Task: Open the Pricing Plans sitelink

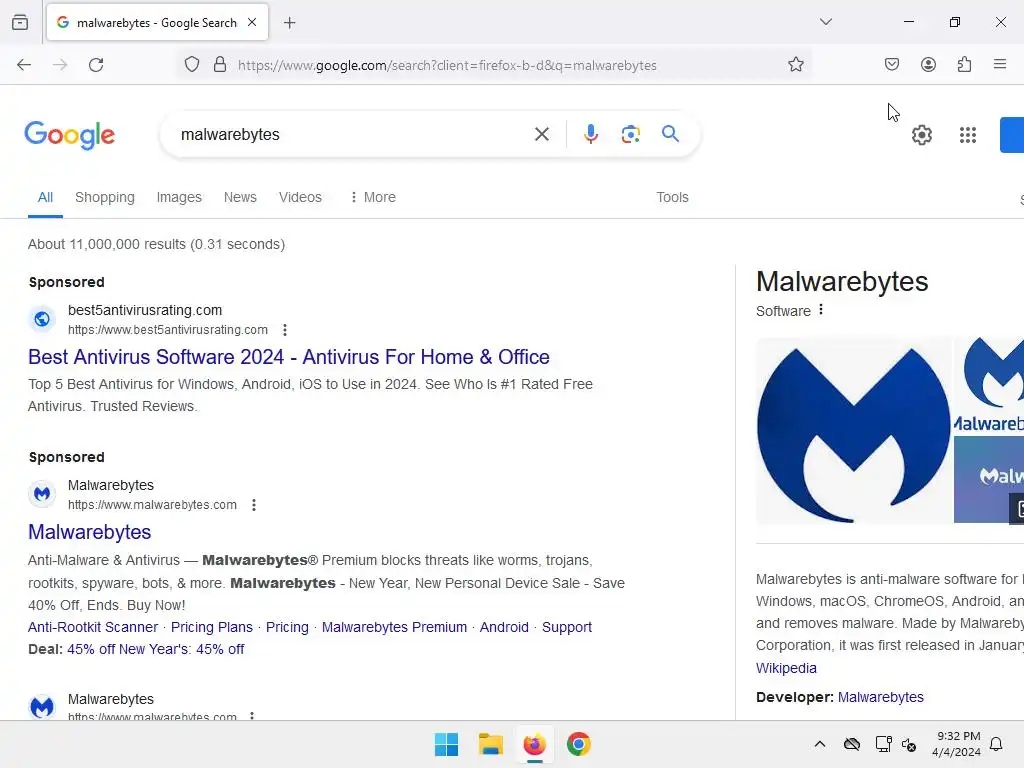Action: point(212,627)
